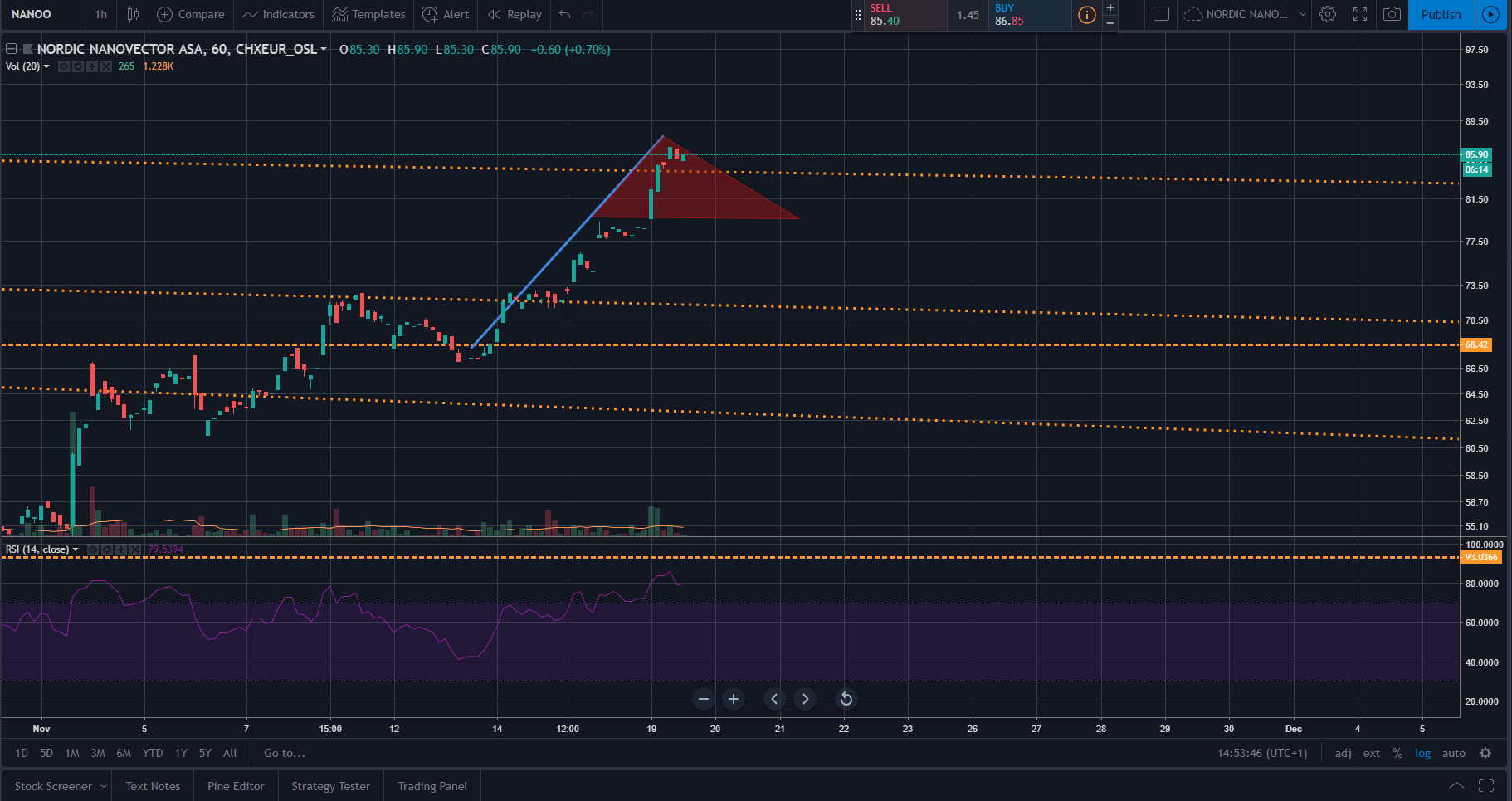Open the Pine Editor tab
1512x801 pixels.
tap(236, 786)
